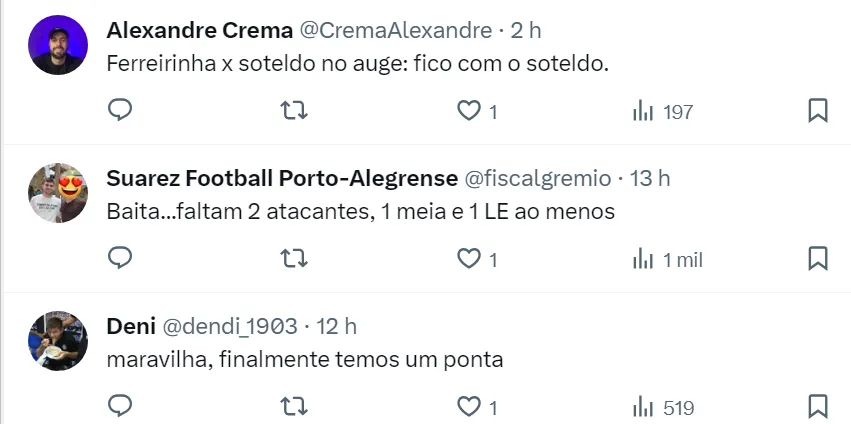
Task: Repost the tweet by @fiscalgremio
Action: [294, 259]
